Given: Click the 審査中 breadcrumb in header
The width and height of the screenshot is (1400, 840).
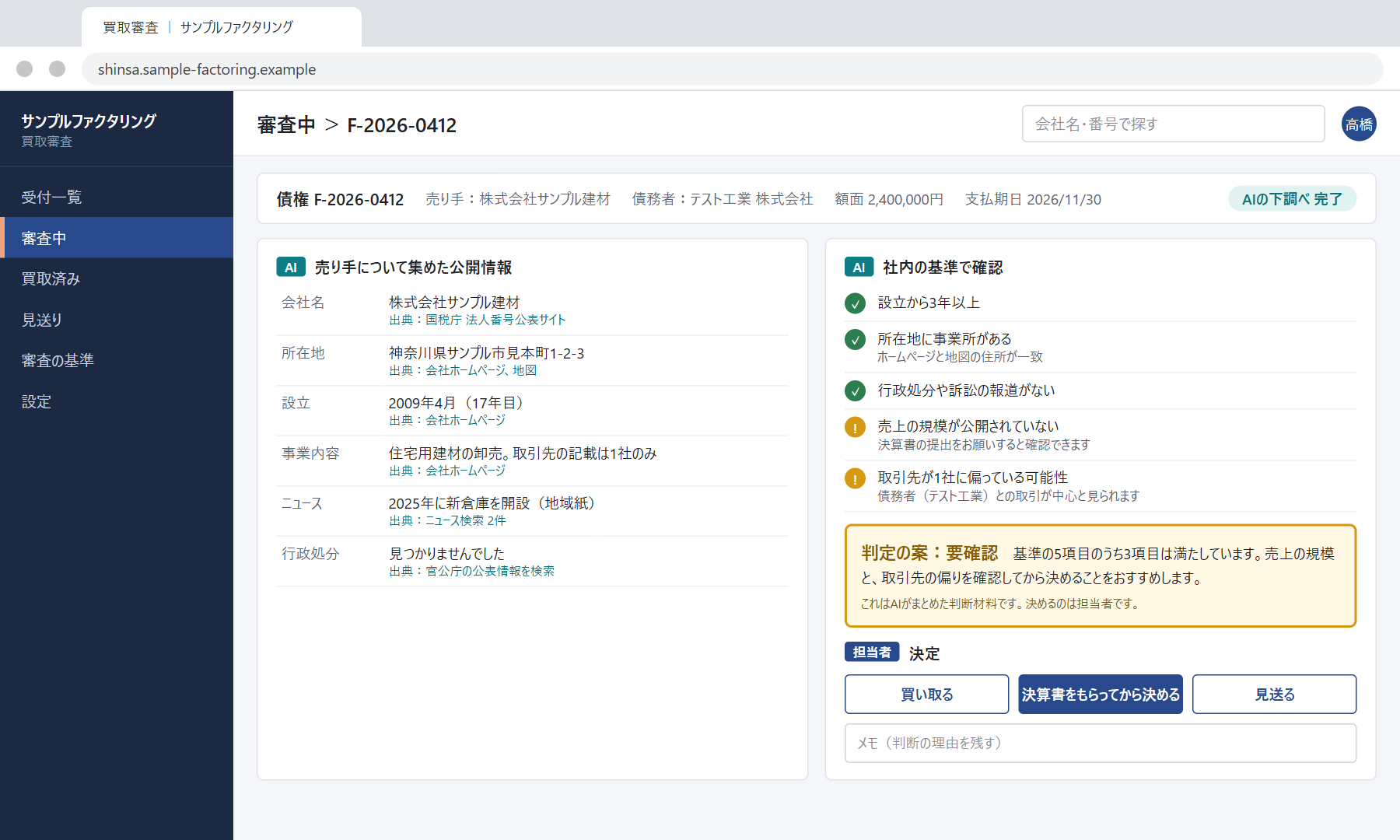Looking at the screenshot, I should (286, 125).
